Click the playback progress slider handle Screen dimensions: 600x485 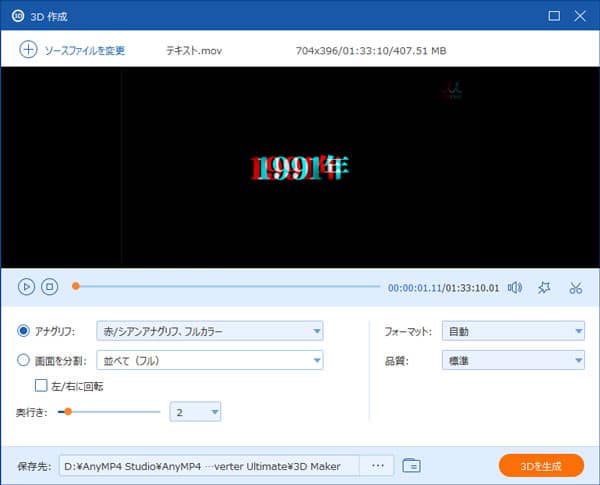pyautogui.click(x=76, y=286)
